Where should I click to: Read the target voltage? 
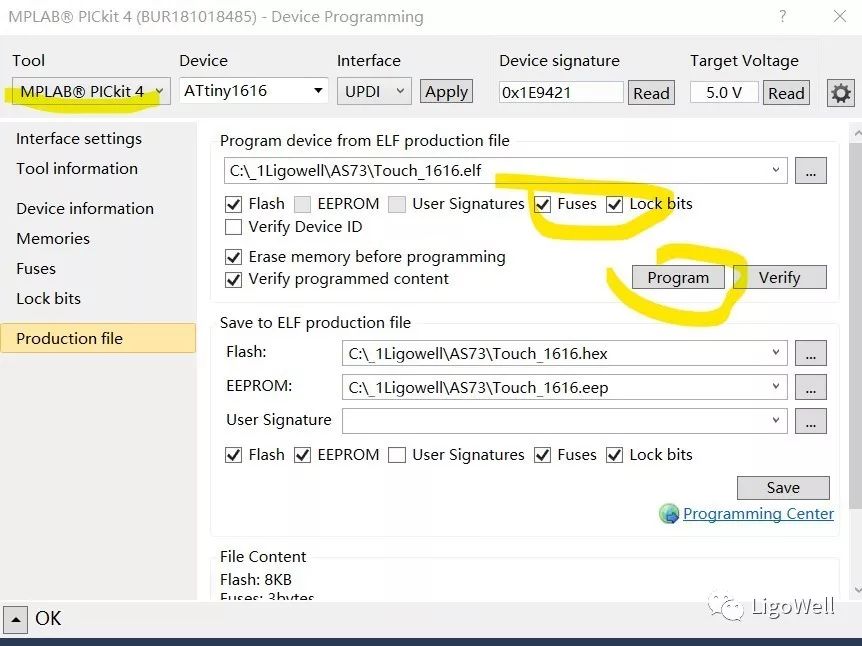(x=786, y=93)
